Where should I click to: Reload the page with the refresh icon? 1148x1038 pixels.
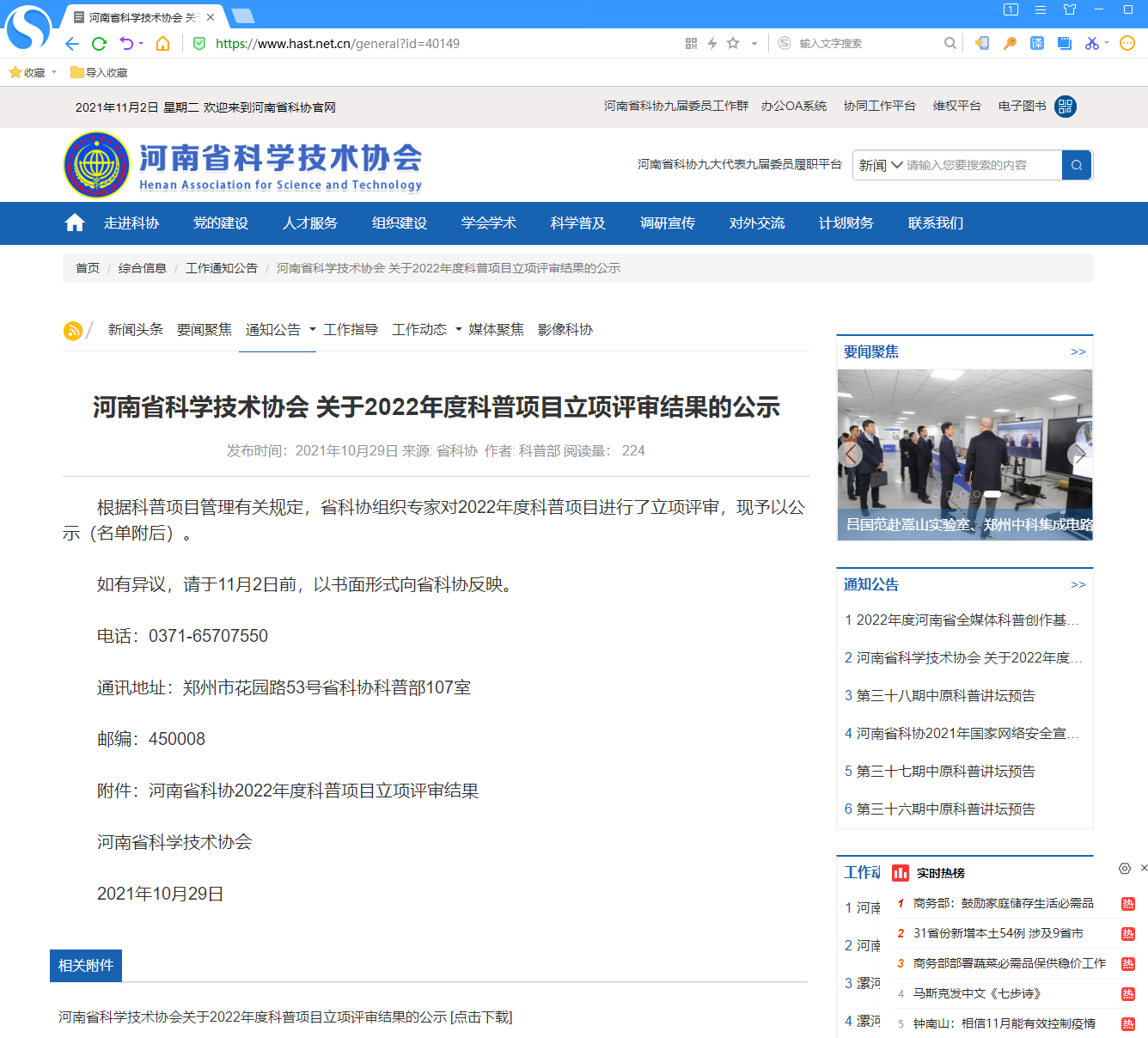point(99,44)
